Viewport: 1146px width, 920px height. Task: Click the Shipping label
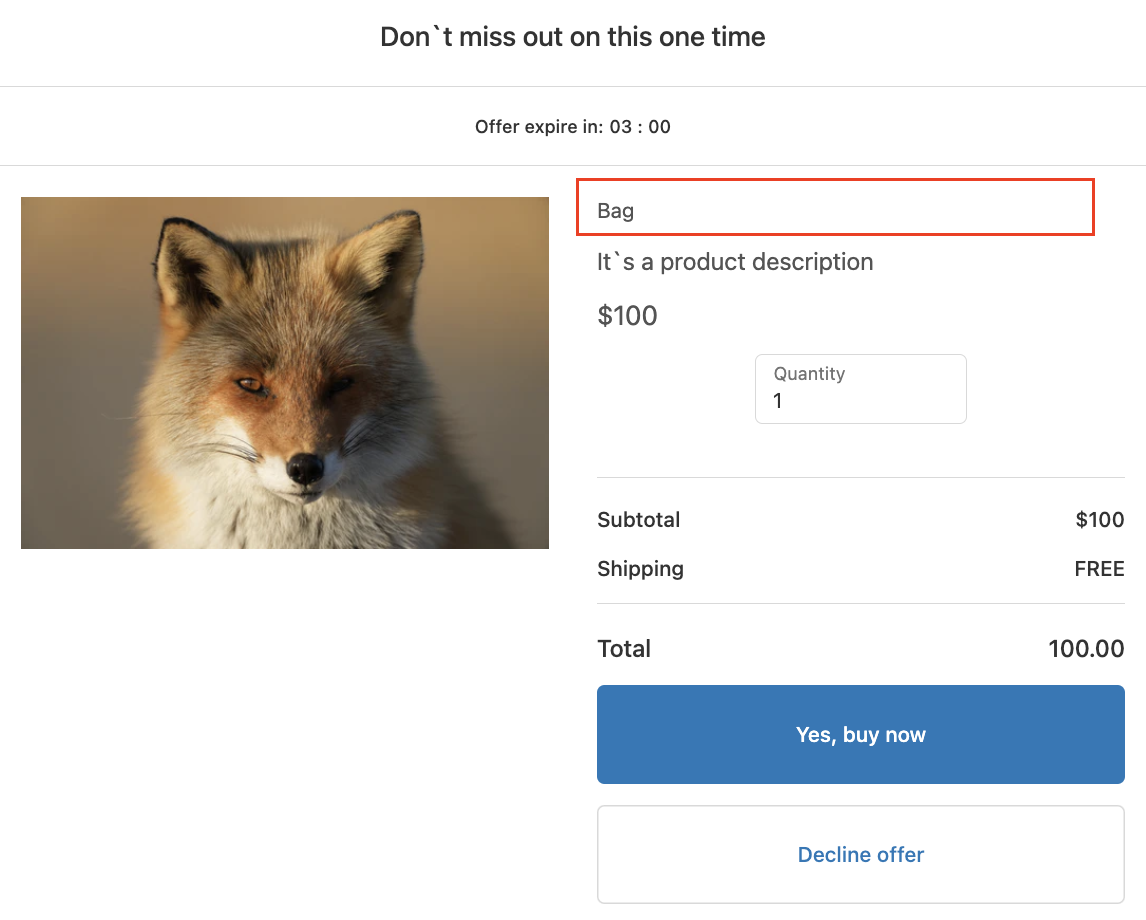click(640, 569)
